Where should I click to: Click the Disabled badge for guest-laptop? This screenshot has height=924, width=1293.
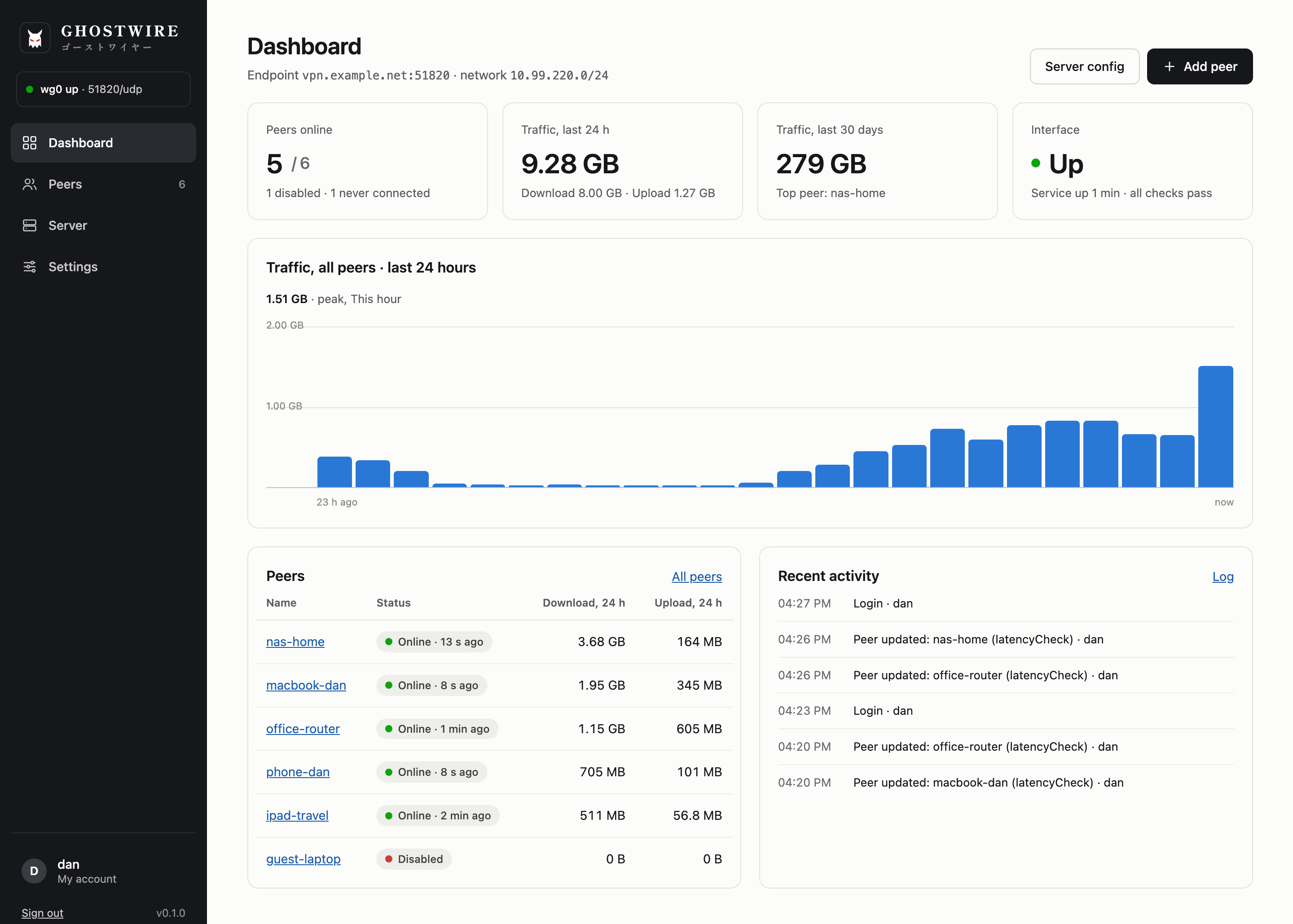pyautogui.click(x=413, y=859)
